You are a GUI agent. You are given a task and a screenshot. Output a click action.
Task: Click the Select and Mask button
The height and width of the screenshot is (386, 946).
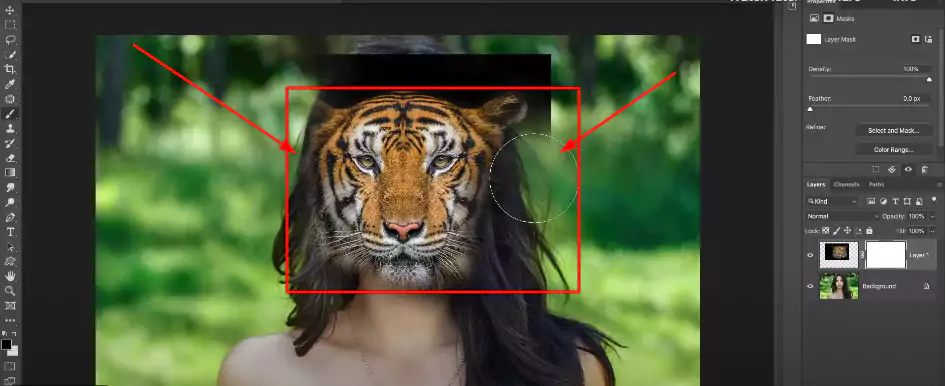[894, 130]
